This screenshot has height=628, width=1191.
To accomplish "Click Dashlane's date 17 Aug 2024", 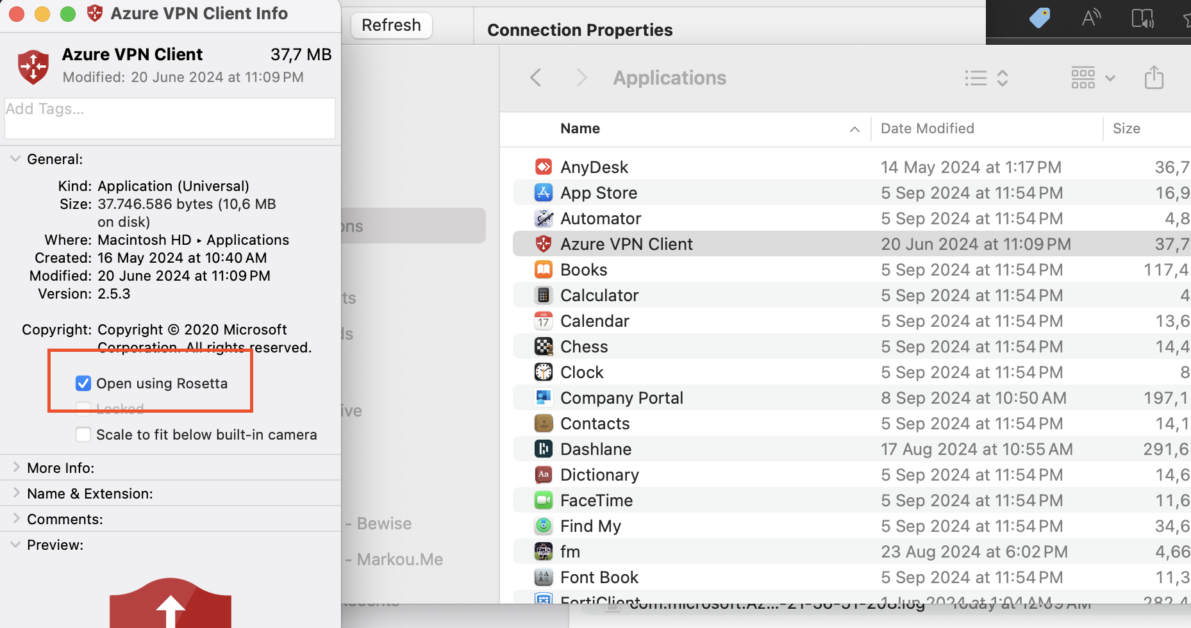I will coord(977,450).
